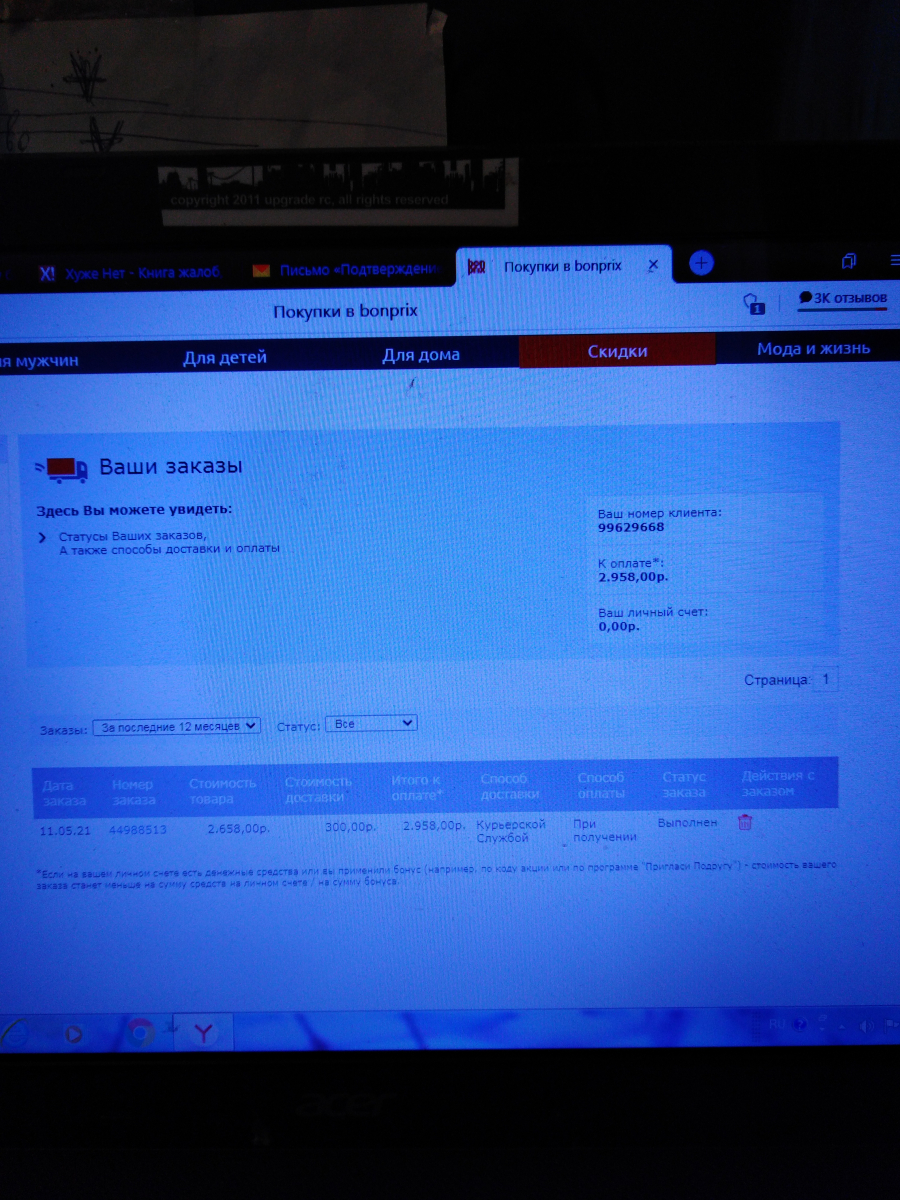The height and width of the screenshot is (1200, 900).
Task: Go to page 1 of orders
Action: point(825,680)
